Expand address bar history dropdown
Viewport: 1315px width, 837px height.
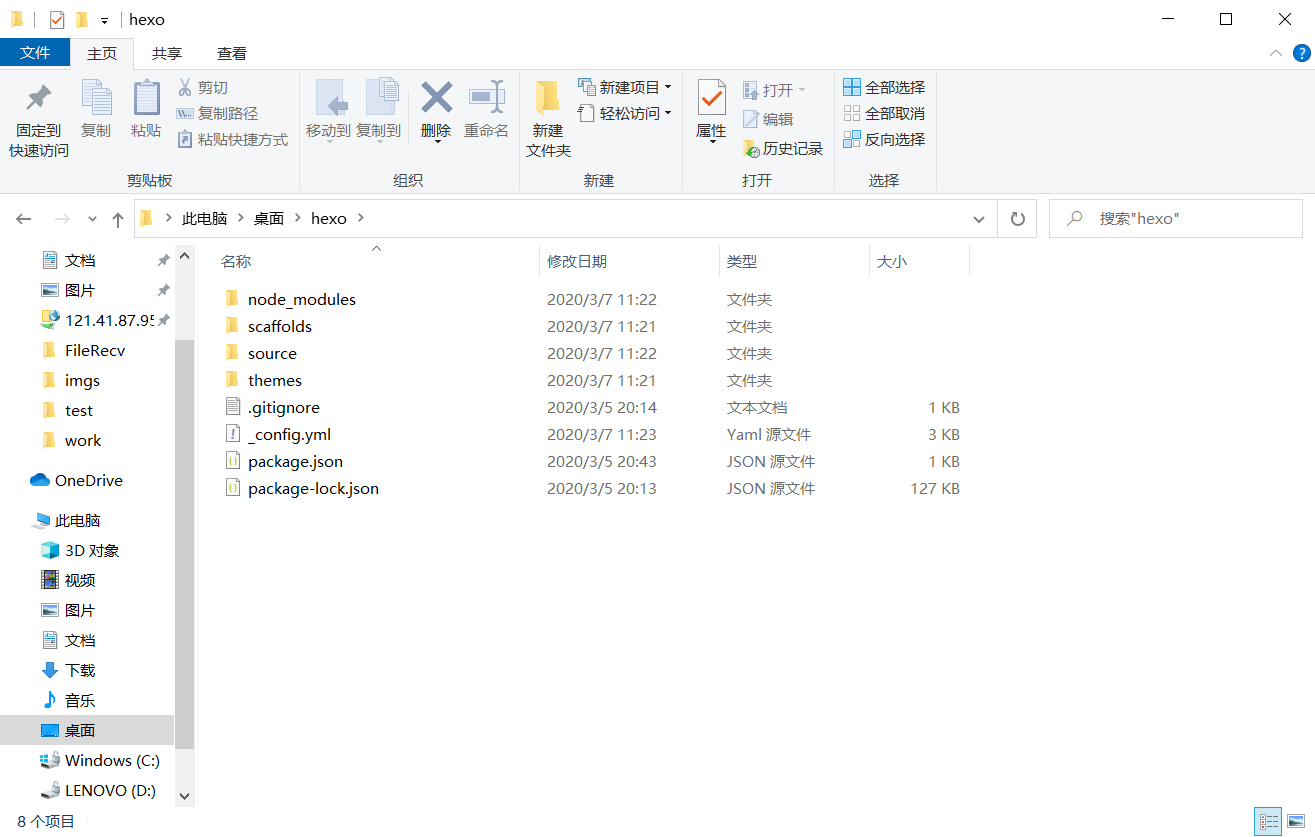(978, 218)
